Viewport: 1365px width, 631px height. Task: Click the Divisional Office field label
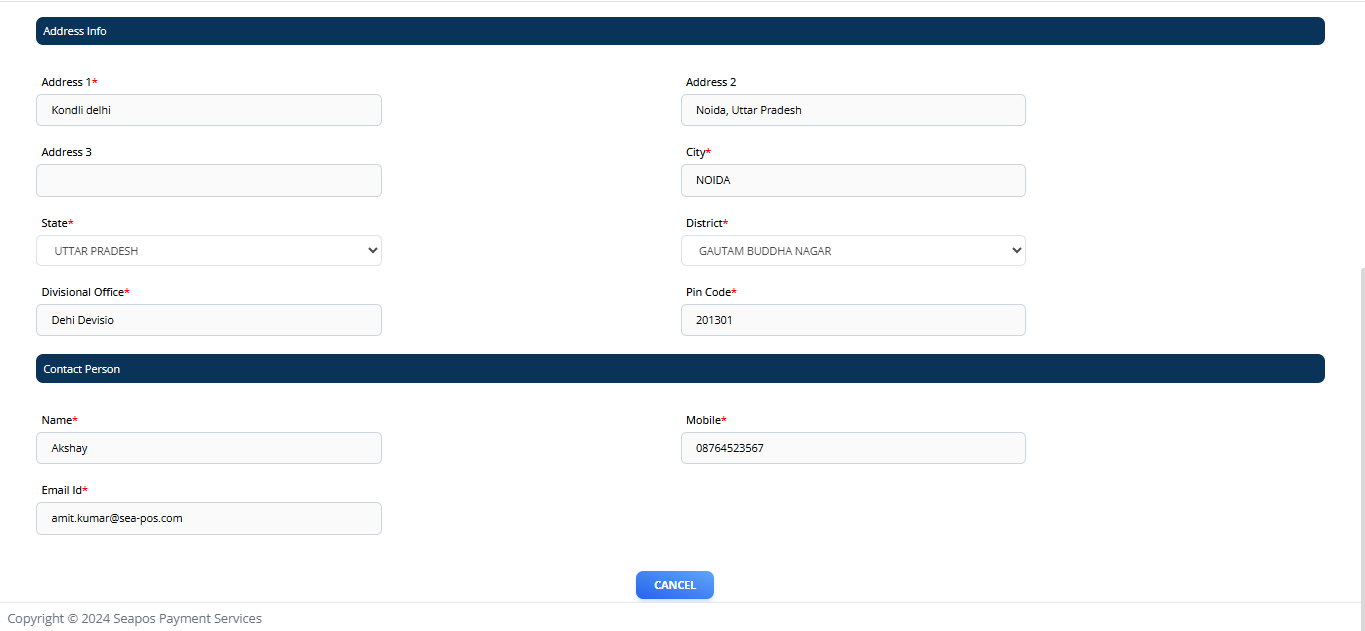tap(85, 292)
